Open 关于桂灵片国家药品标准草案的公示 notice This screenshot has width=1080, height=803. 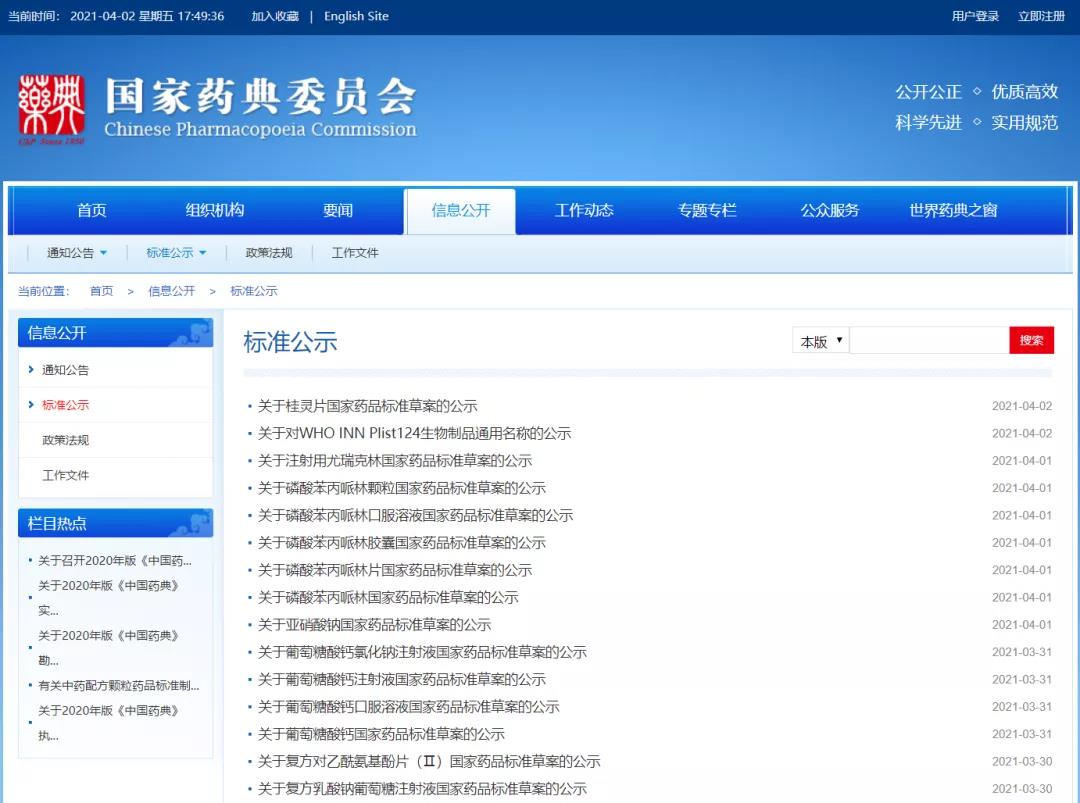click(367, 406)
